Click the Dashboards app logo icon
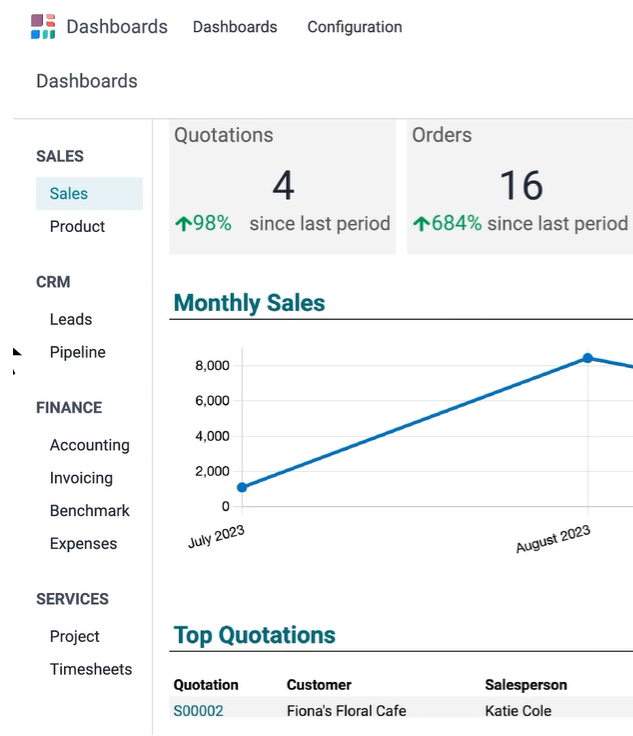This screenshot has height=736, width=633. [43, 27]
